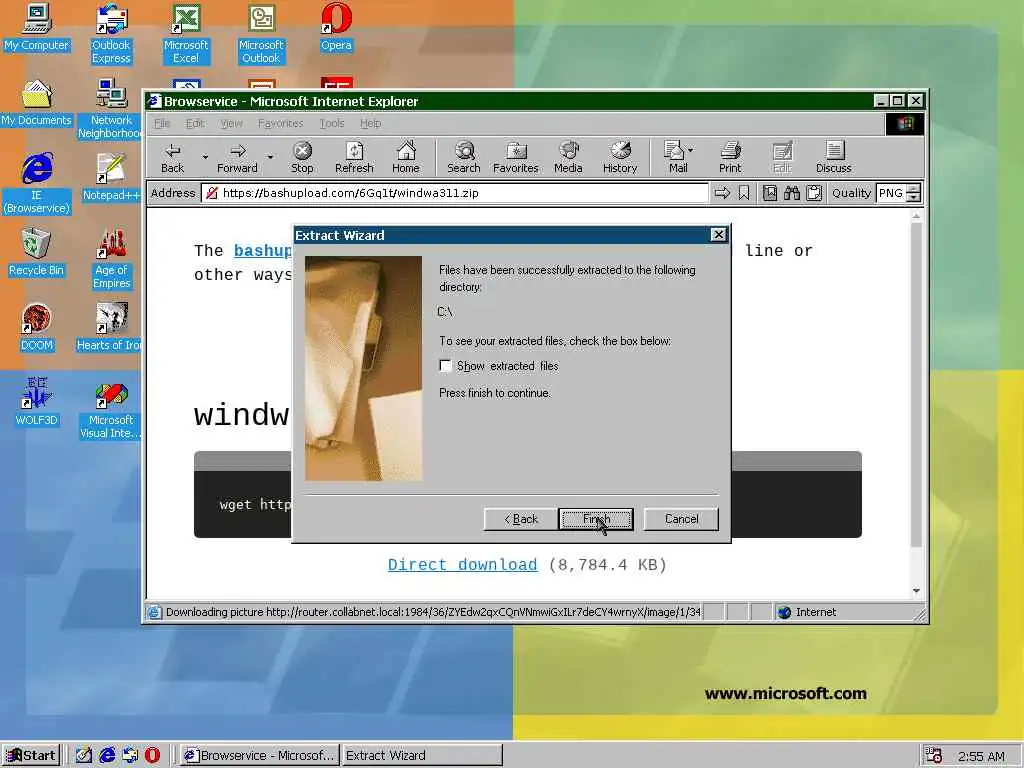
Task: Open the View menu
Action: coord(231,123)
